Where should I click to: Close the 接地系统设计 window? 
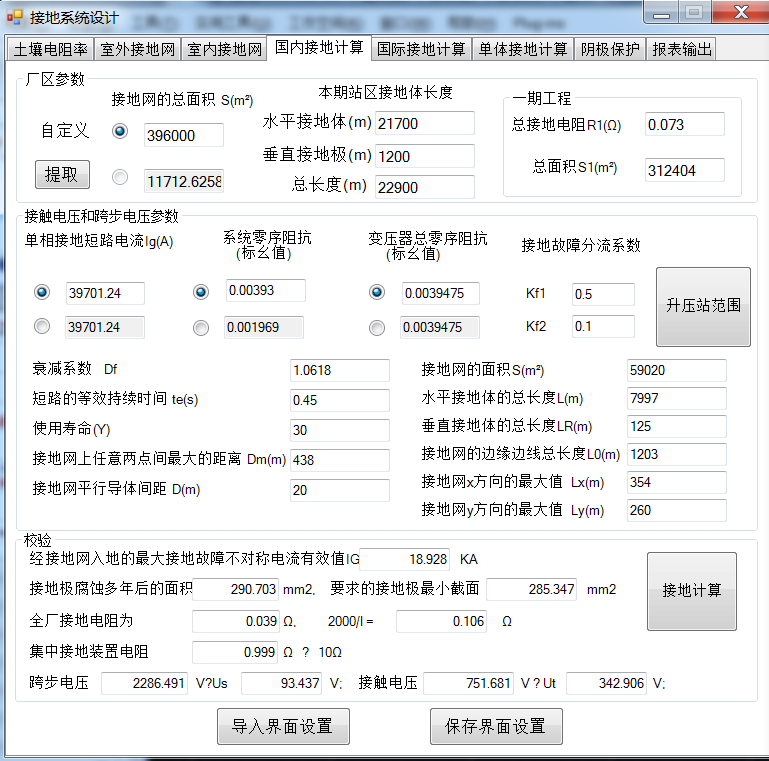[x=740, y=12]
